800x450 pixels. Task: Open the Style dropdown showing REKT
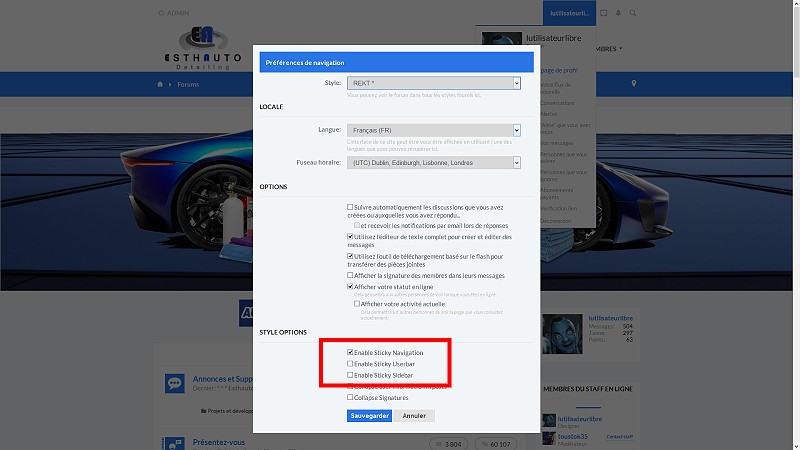point(433,83)
